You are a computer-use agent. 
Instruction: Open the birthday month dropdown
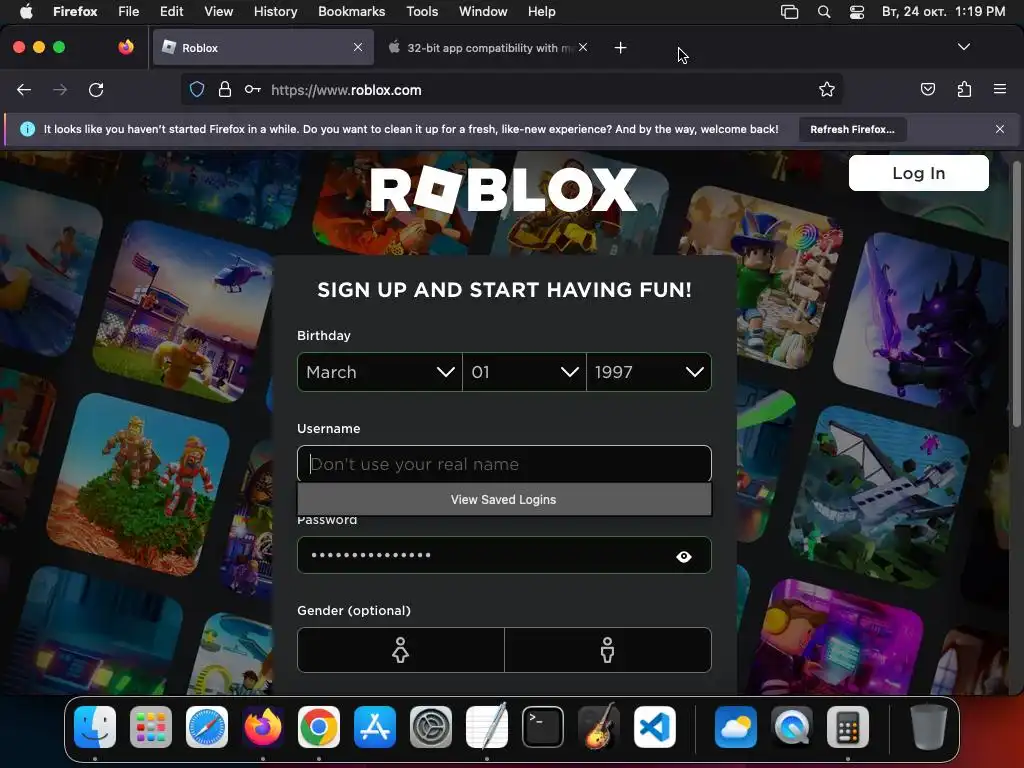tap(379, 372)
